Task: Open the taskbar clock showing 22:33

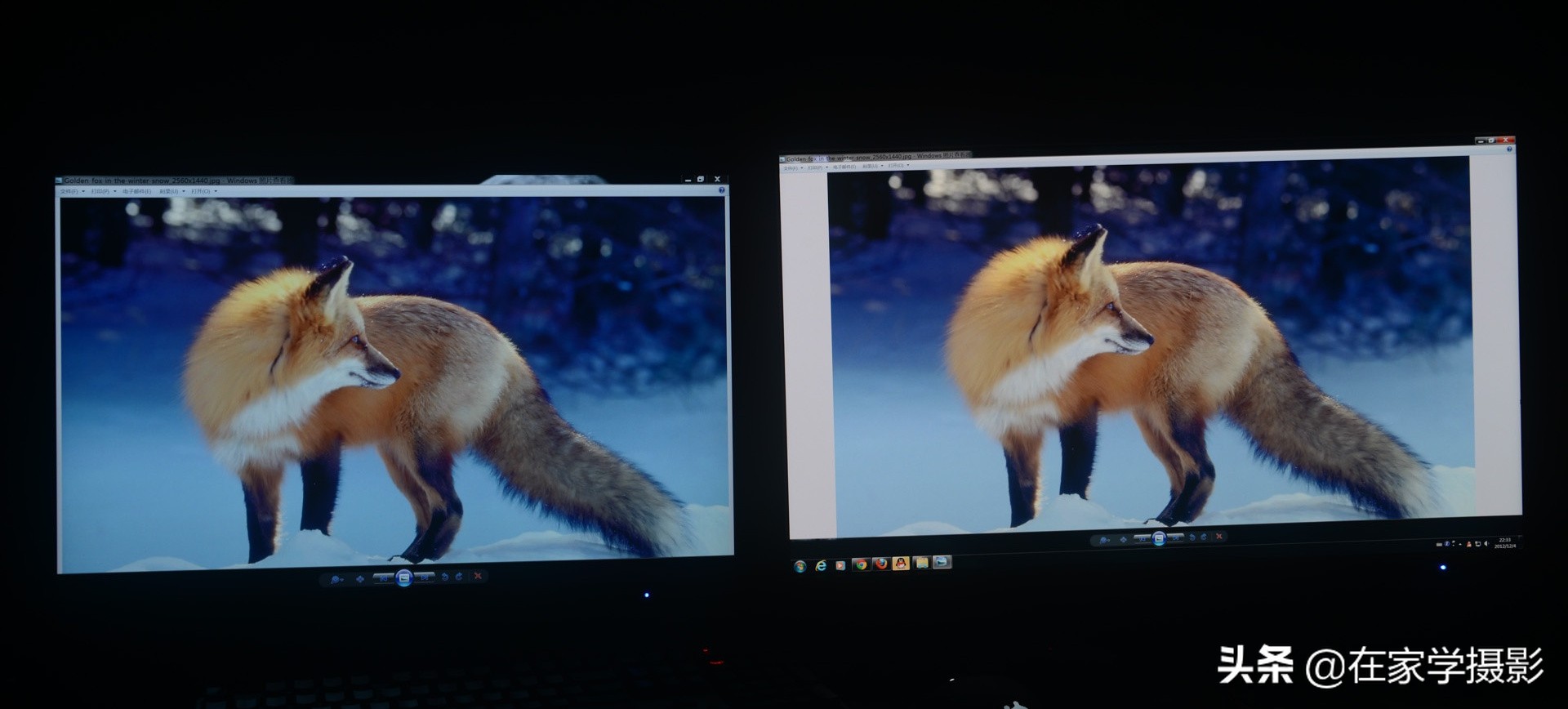Action: click(1505, 542)
